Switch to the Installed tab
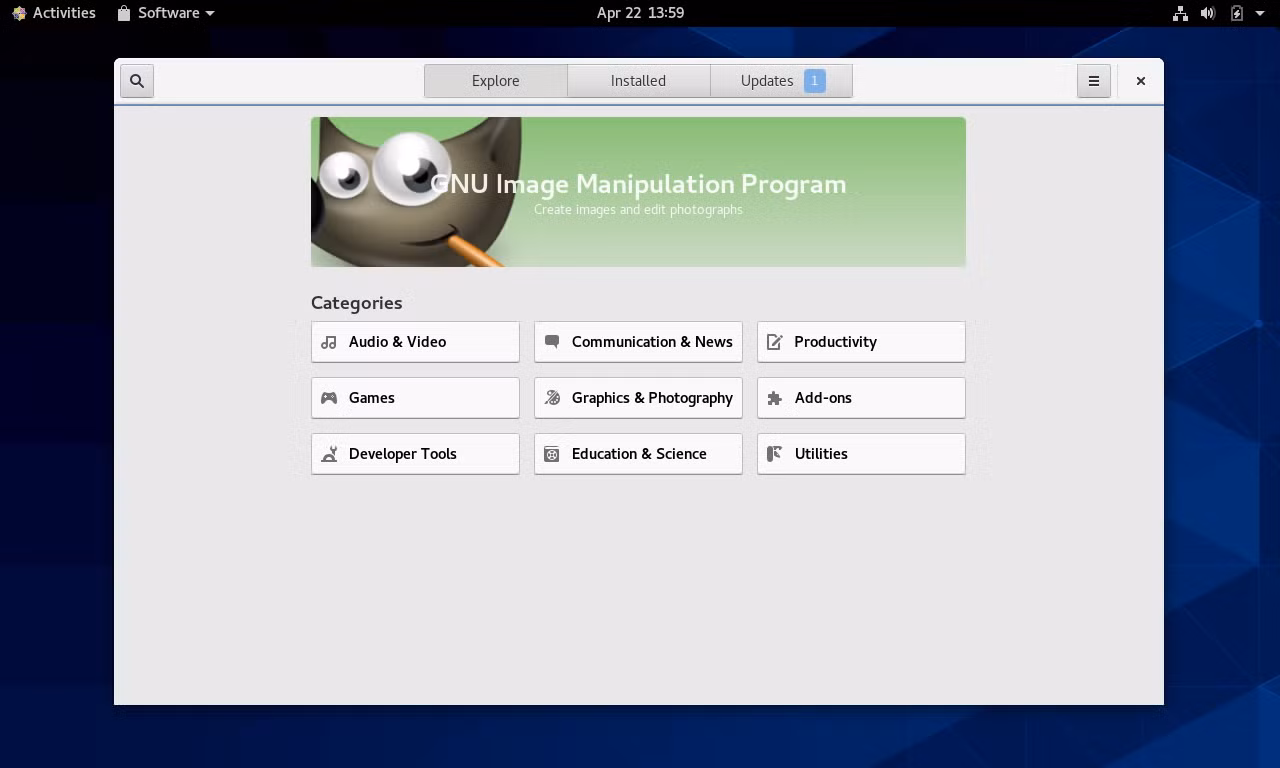This screenshot has width=1280, height=768. 638,81
